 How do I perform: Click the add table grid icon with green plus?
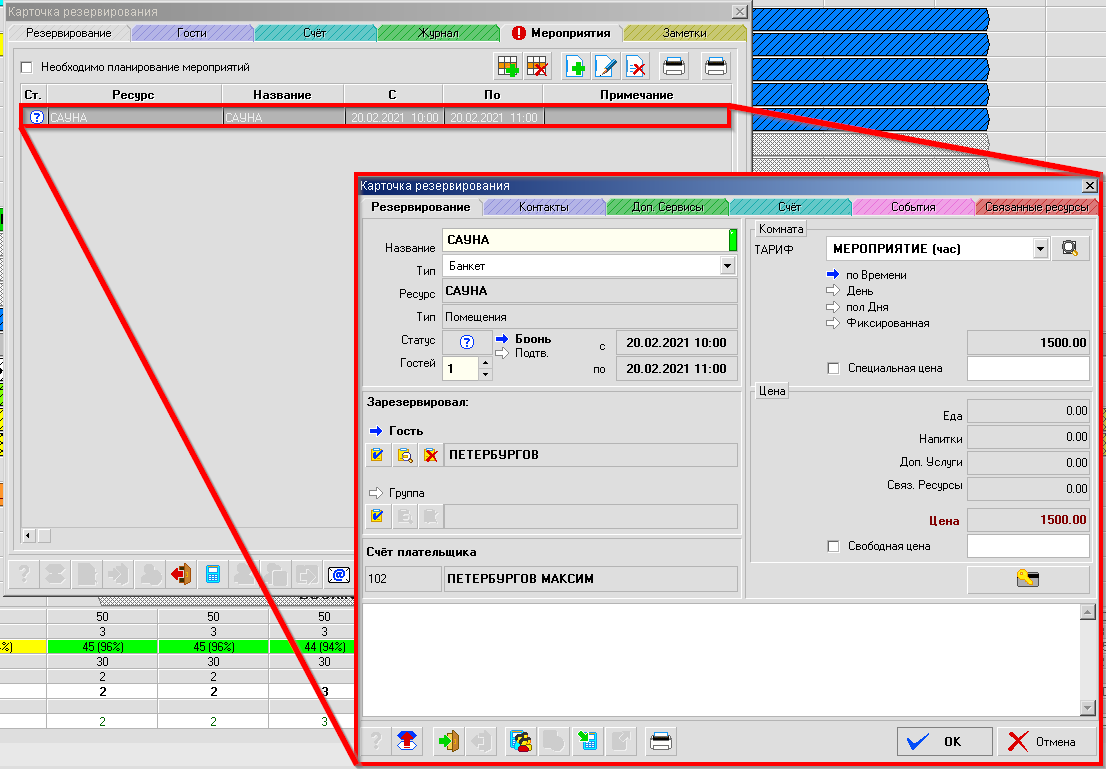pyautogui.click(x=509, y=67)
